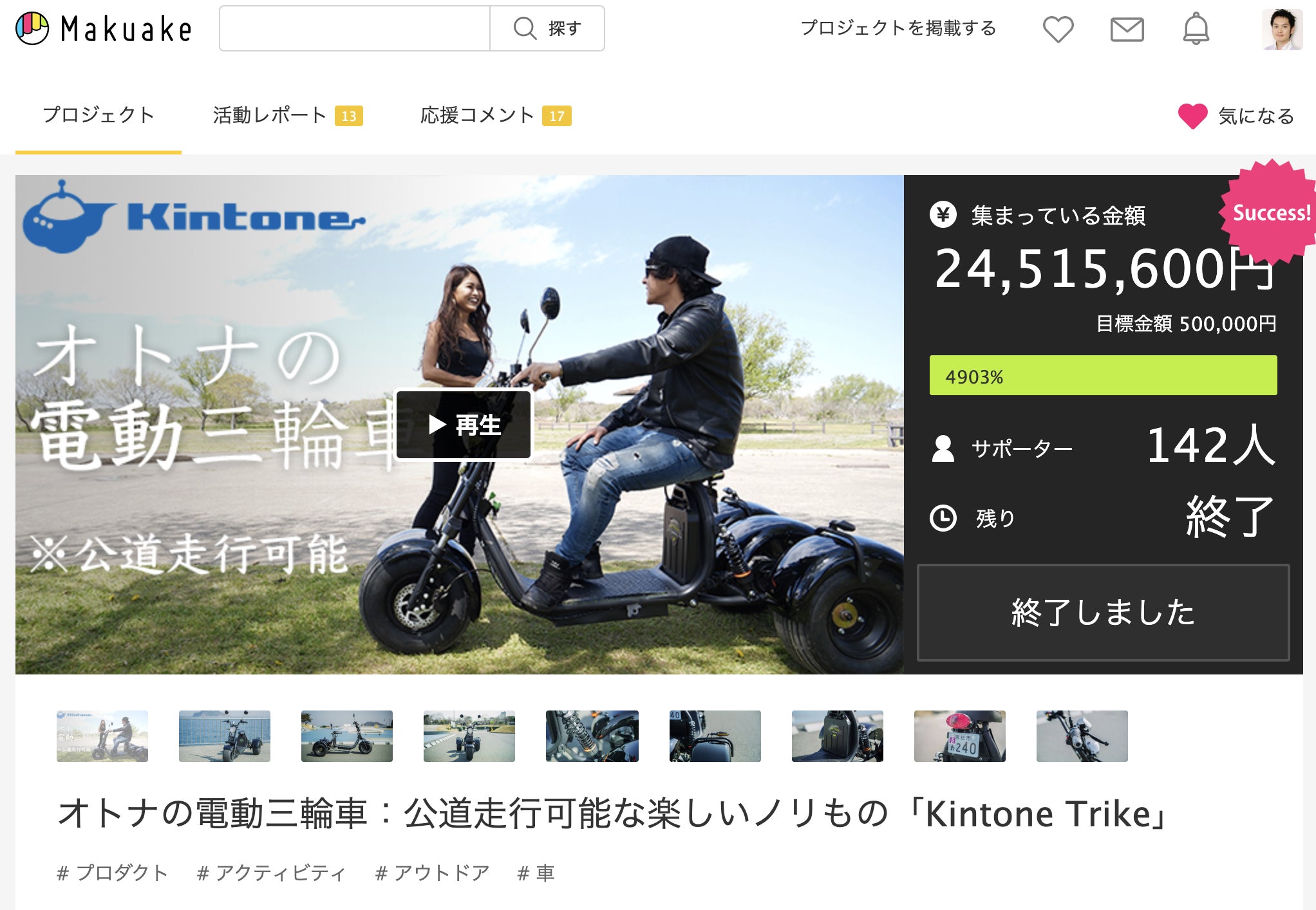Click the magnifier search button
Screen dimensions: 1316x910
547,29
